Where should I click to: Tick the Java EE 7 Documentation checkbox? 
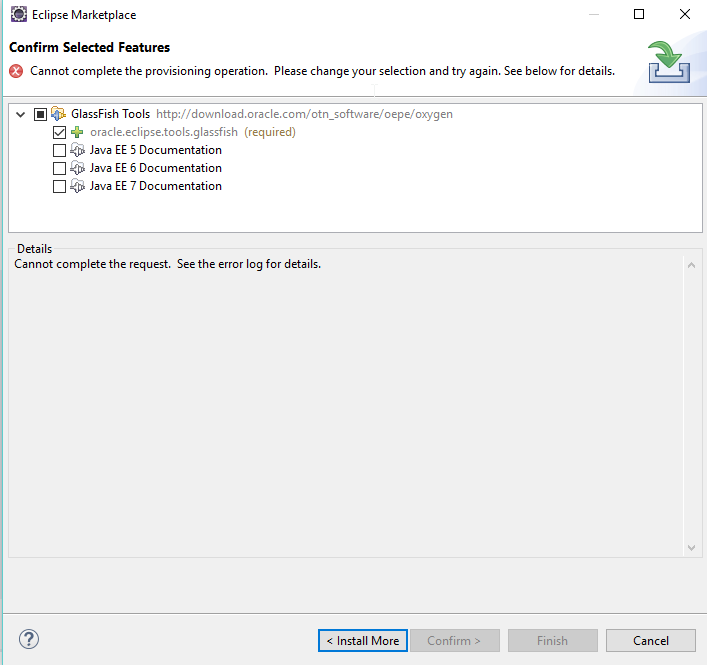click(60, 186)
